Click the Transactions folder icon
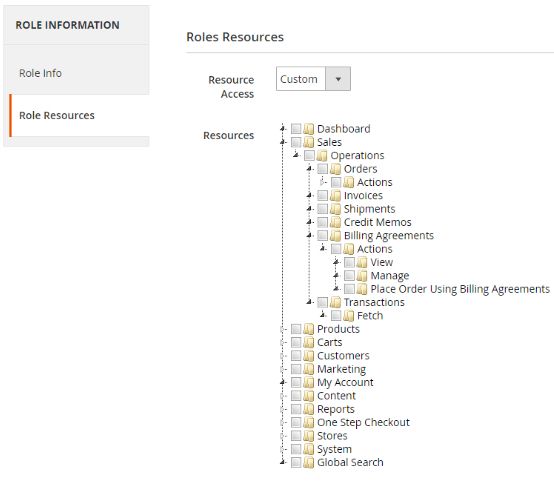The image size is (554, 482). pos(335,302)
